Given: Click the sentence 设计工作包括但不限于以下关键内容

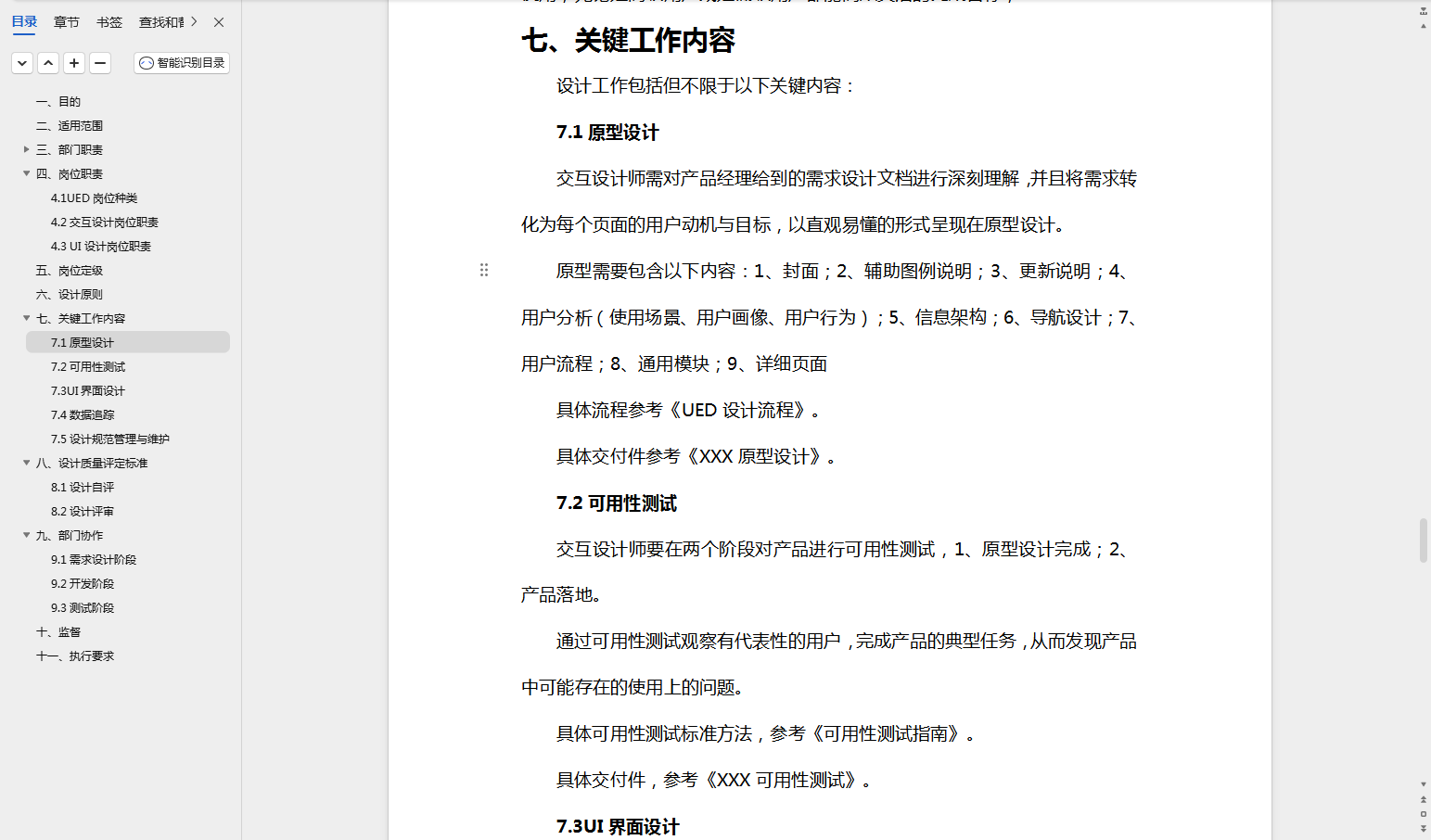Looking at the screenshot, I should click(705, 86).
